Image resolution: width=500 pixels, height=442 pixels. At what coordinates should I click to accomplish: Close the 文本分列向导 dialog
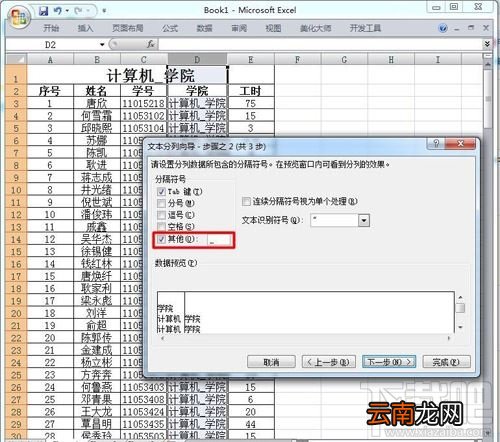click(x=460, y=144)
